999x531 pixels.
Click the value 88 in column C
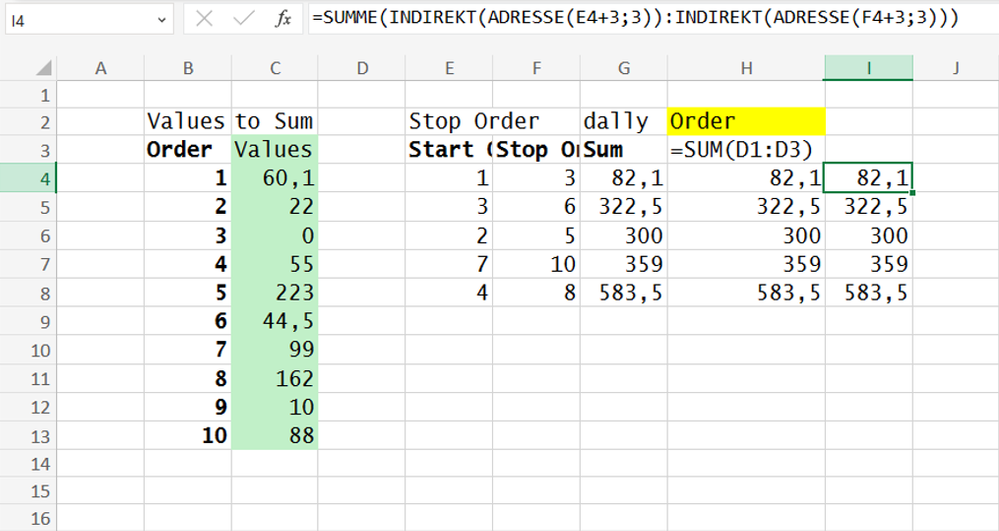coord(275,436)
